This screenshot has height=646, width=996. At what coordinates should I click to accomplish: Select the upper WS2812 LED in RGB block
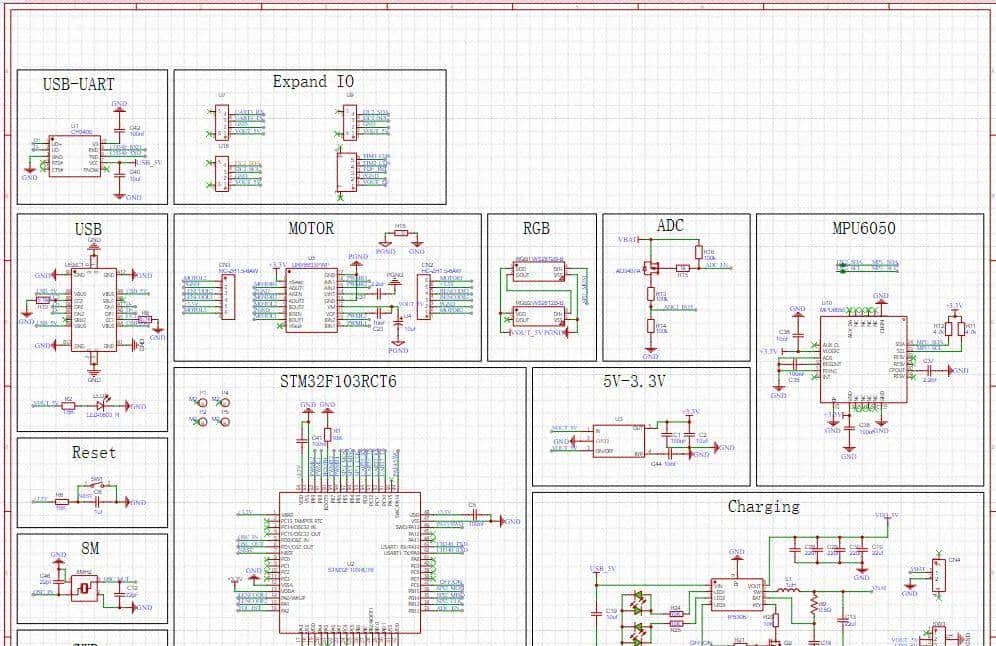pyautogui.click(x=539, y=271)
